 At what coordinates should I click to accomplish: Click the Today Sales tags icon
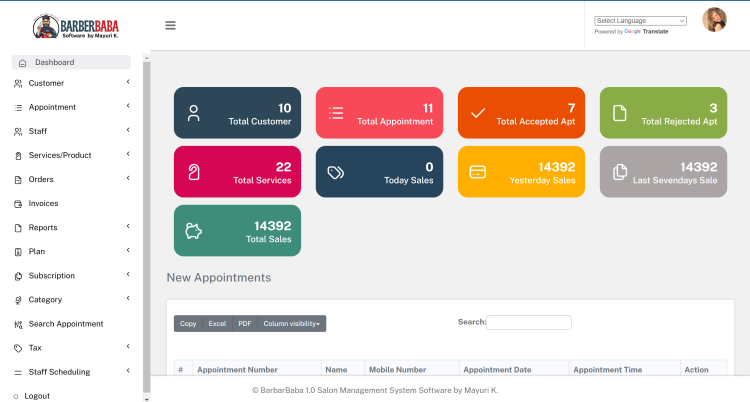(336, 172)
